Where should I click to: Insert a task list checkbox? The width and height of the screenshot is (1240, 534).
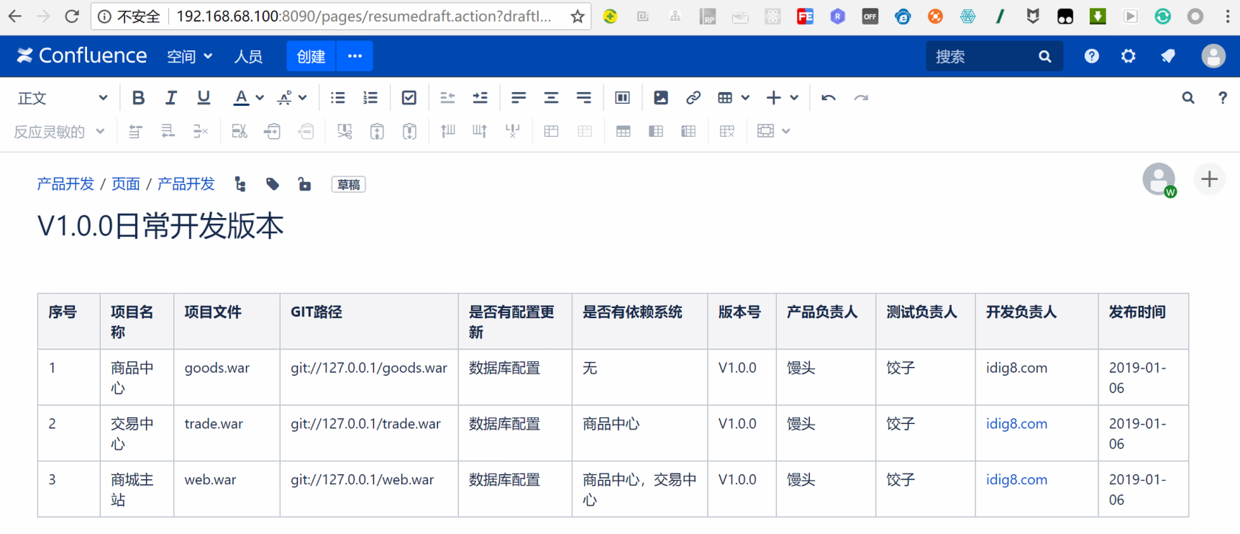(x=409, y=98)
